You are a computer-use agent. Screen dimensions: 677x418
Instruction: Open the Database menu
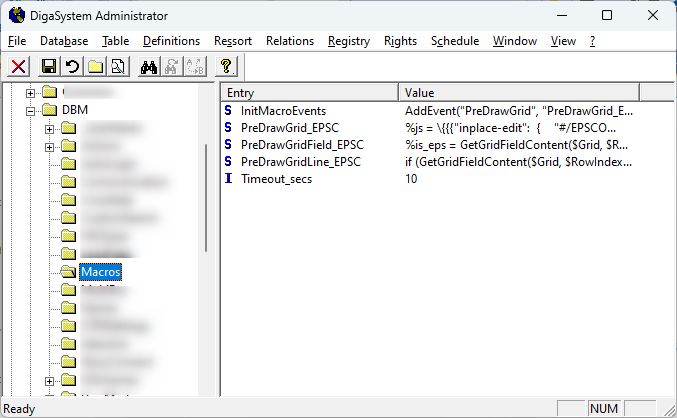tap(64, 41)
